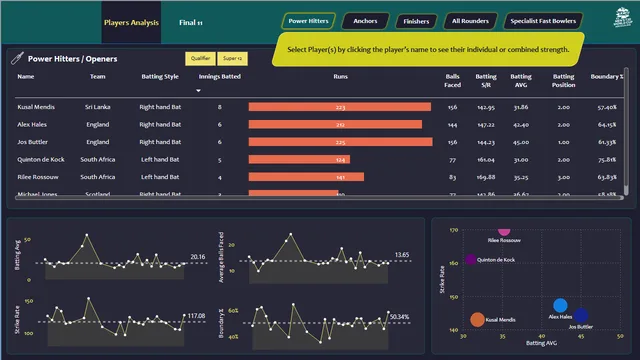Screen dimensions: 640x360
Task: Click the Boundary % 50.34% average label
Action: pos(399,317)
